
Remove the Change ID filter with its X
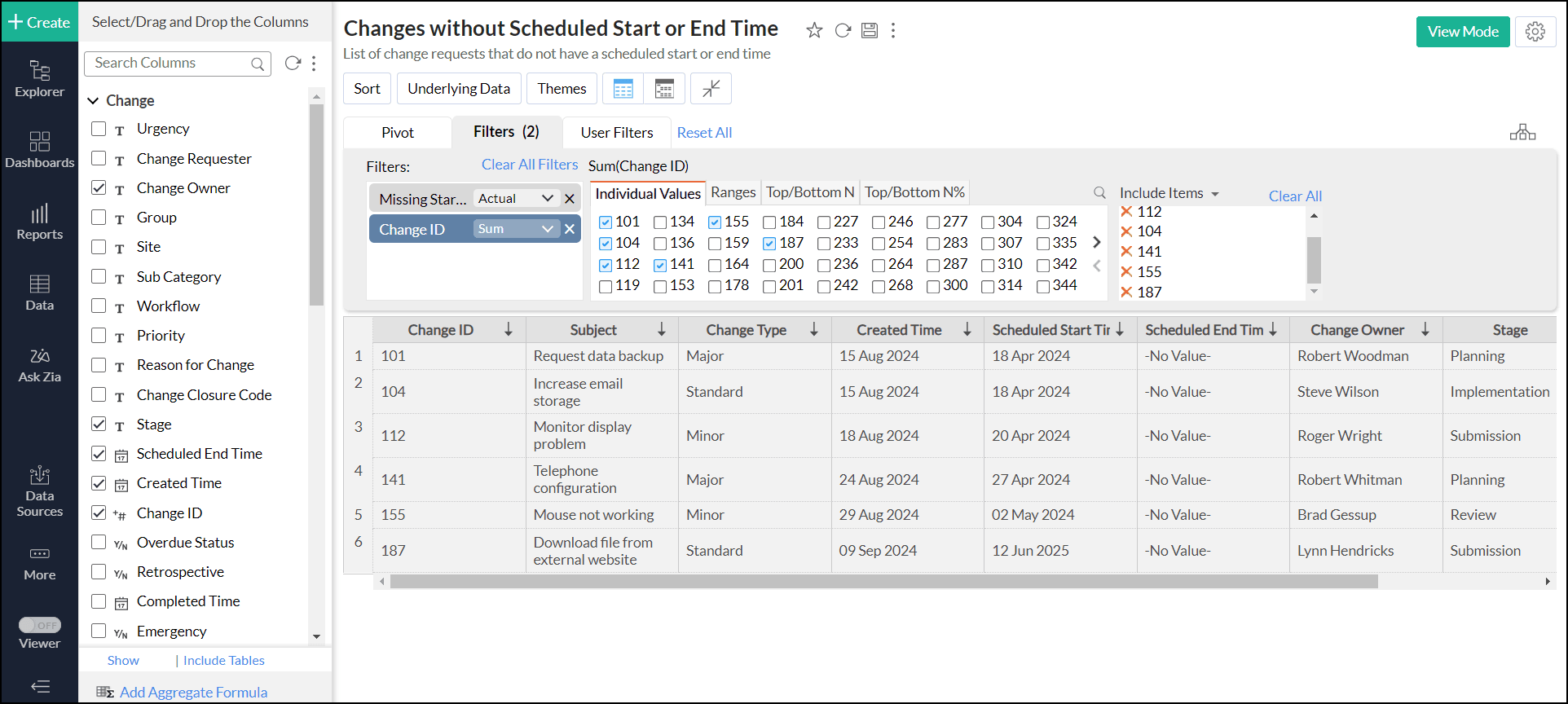[x=570, y=229]
